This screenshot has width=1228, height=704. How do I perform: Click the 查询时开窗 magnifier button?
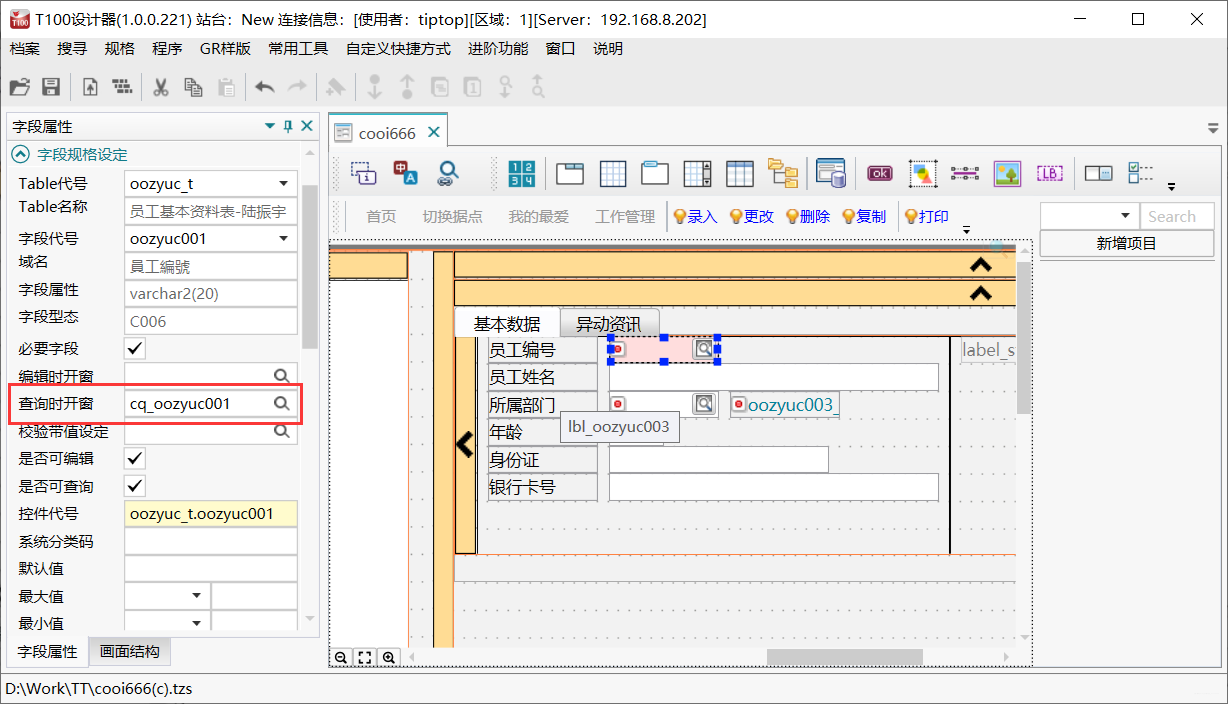point(282,403)
